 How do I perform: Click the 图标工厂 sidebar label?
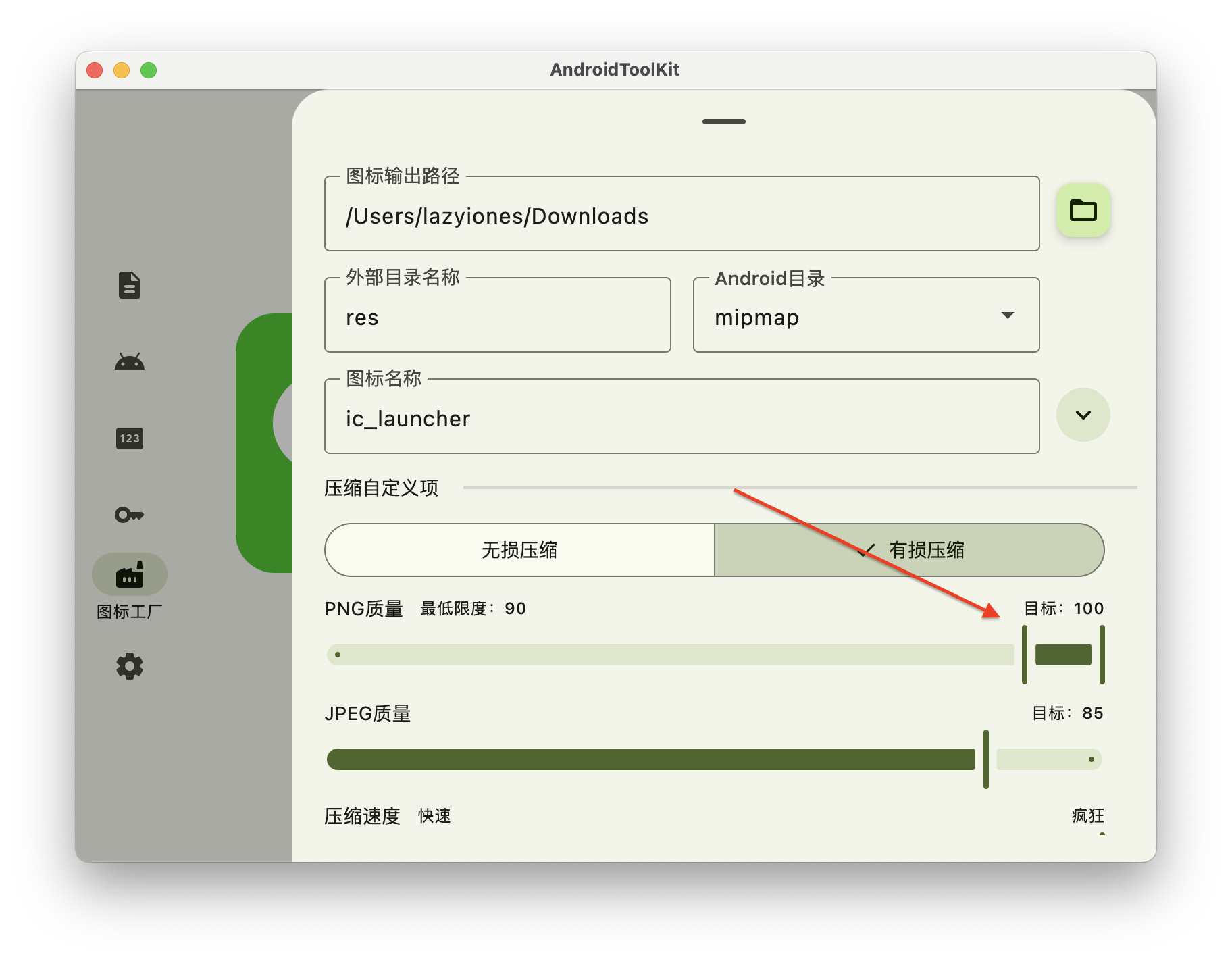pos(130,612)
